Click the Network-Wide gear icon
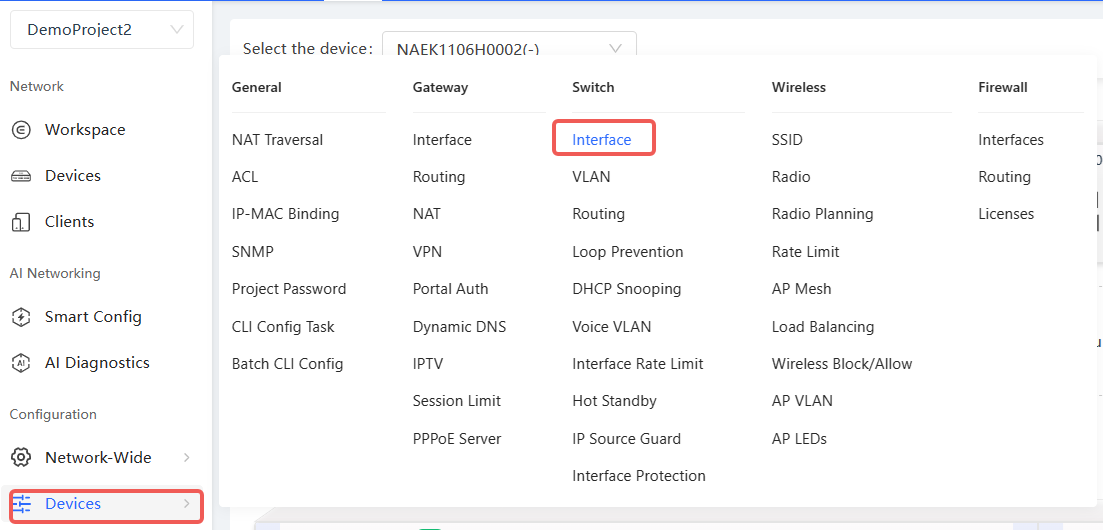Viewport: 1103px width, 530px height. point(21,458)
